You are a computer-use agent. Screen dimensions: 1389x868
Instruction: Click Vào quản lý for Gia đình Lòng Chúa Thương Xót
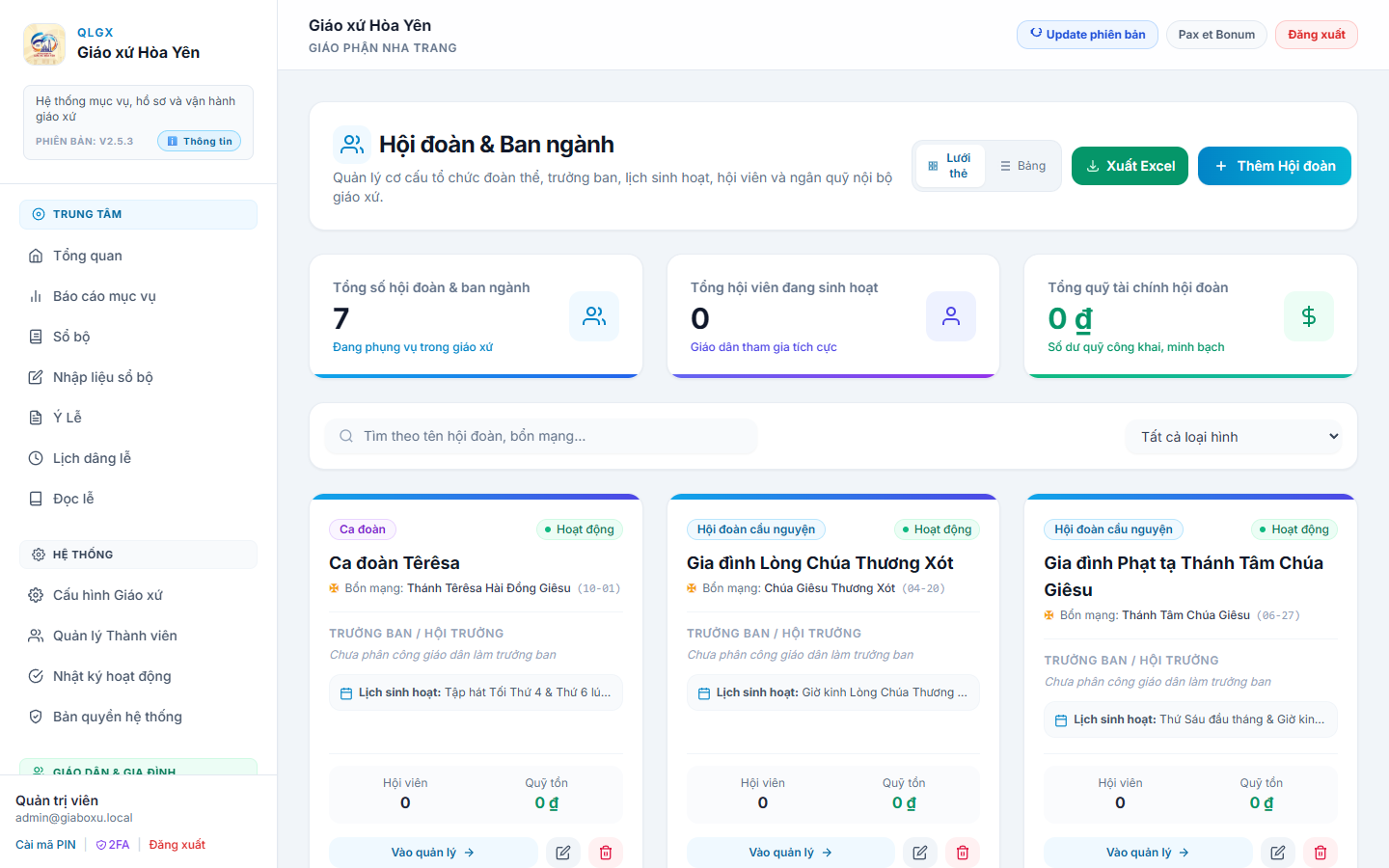coord(791,853)
